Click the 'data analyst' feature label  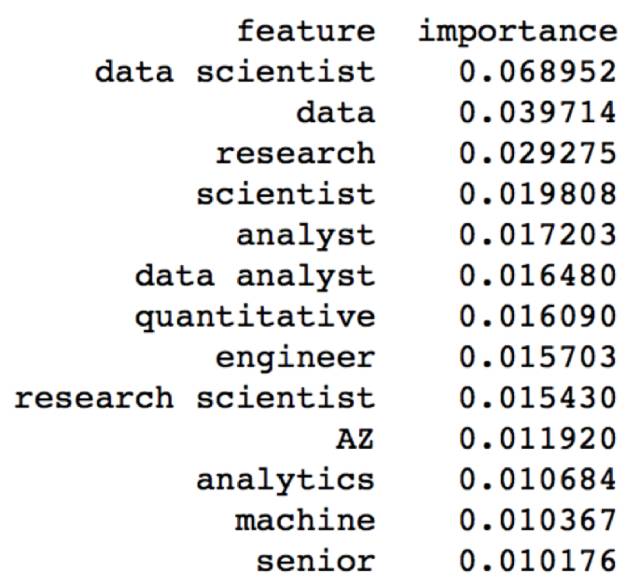255,277
